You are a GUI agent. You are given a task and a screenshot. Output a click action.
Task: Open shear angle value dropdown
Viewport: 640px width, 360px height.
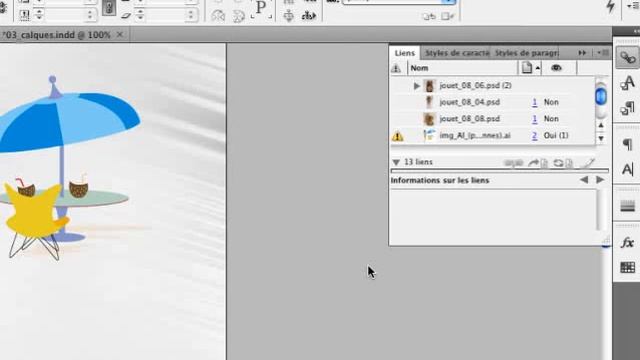pyautogui.click(x=191, y=15)
